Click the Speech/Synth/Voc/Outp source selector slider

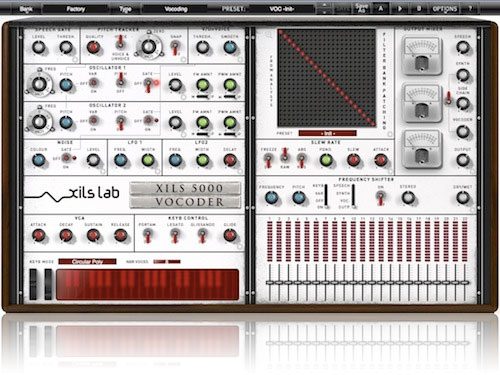(353, 196)
